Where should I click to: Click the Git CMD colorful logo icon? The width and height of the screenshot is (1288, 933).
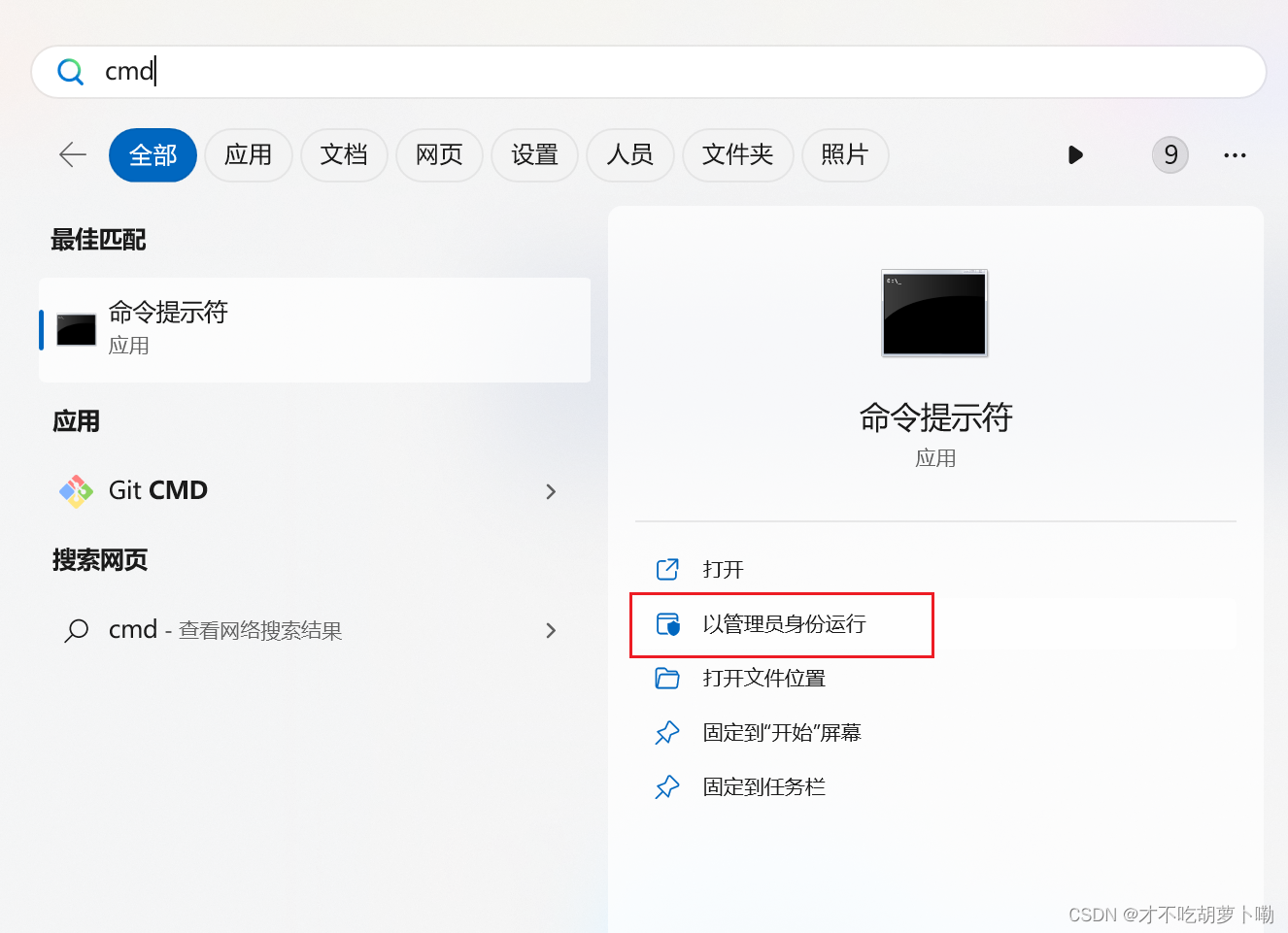point(77,491)
